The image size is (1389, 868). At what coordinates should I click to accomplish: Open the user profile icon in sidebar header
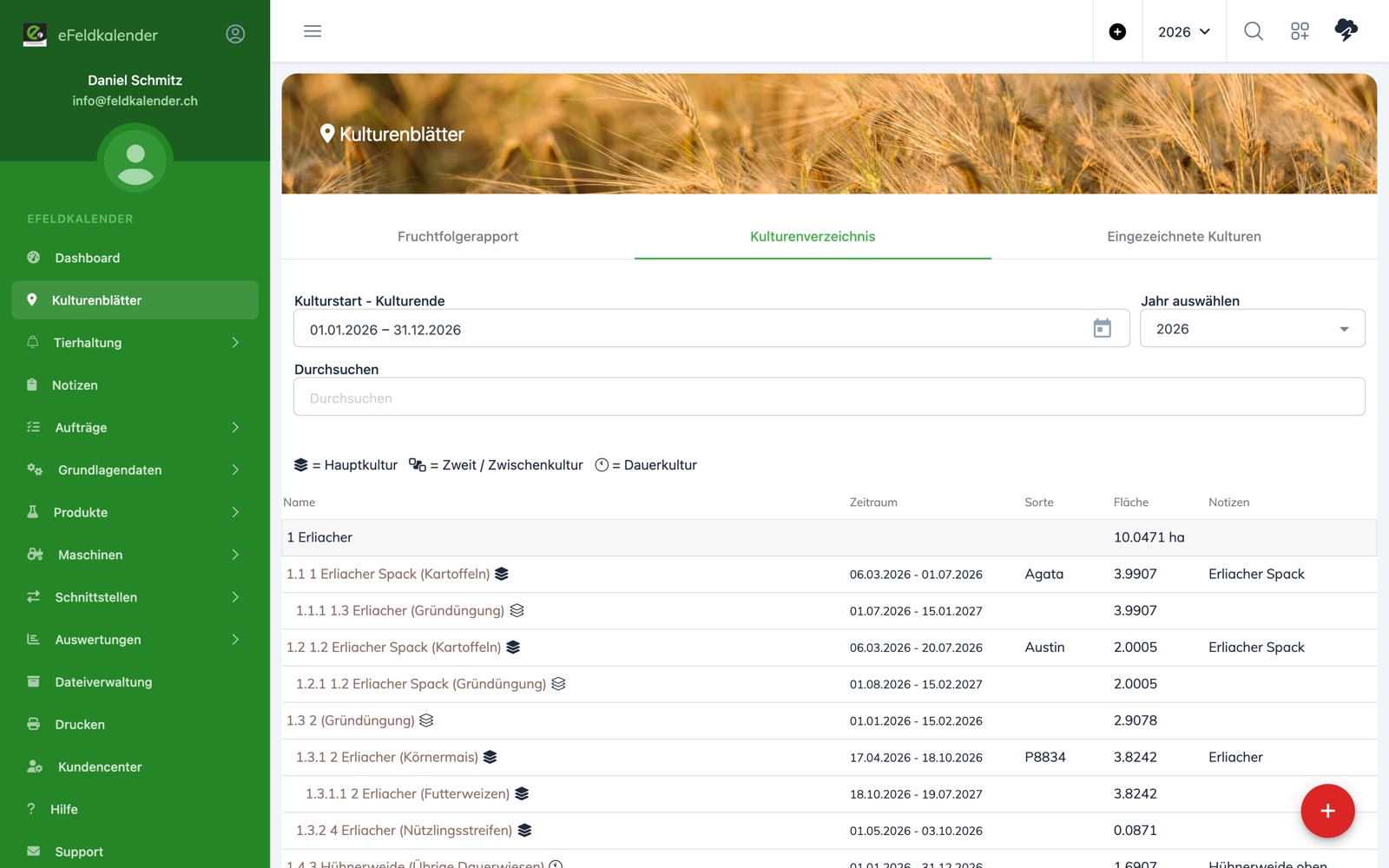235,34
